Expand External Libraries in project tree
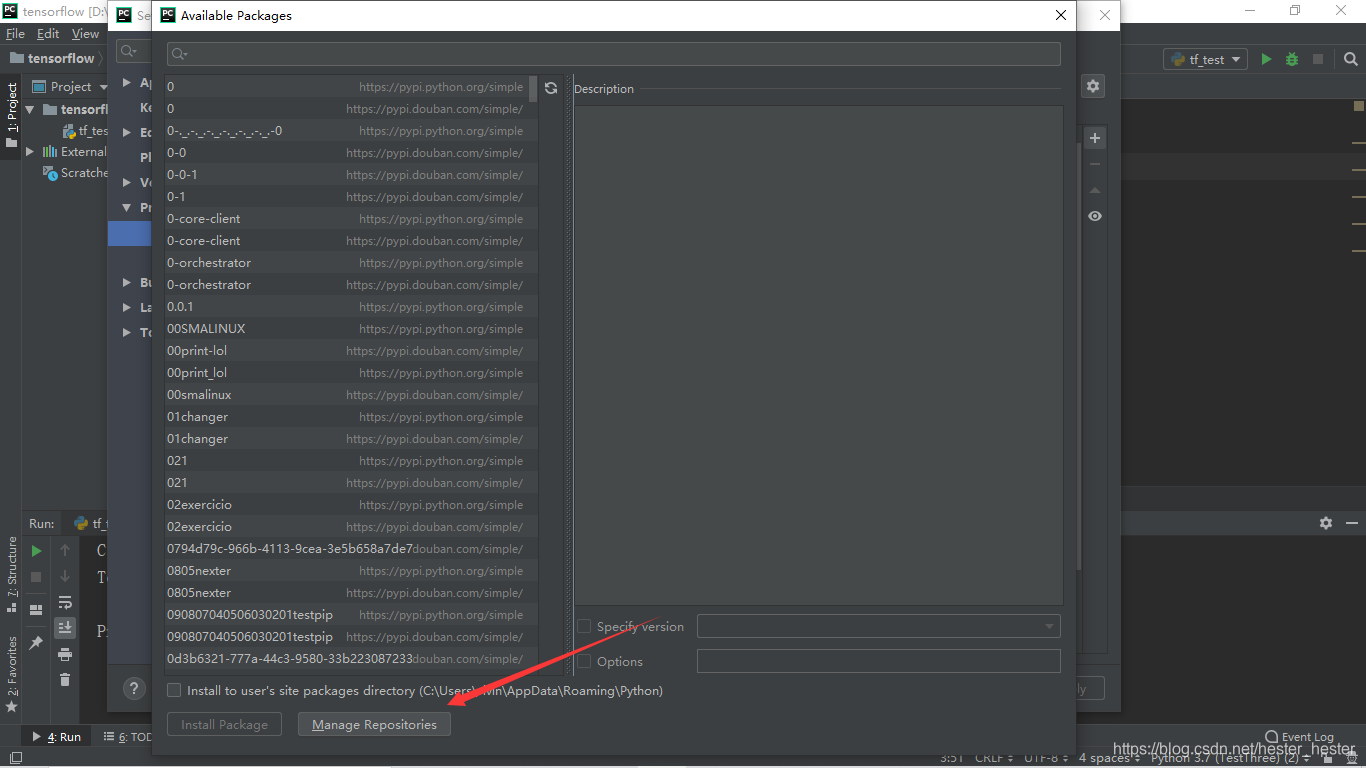Viewport: 1366px width, 768px height. pyautogui.click(x=30, y=152)
